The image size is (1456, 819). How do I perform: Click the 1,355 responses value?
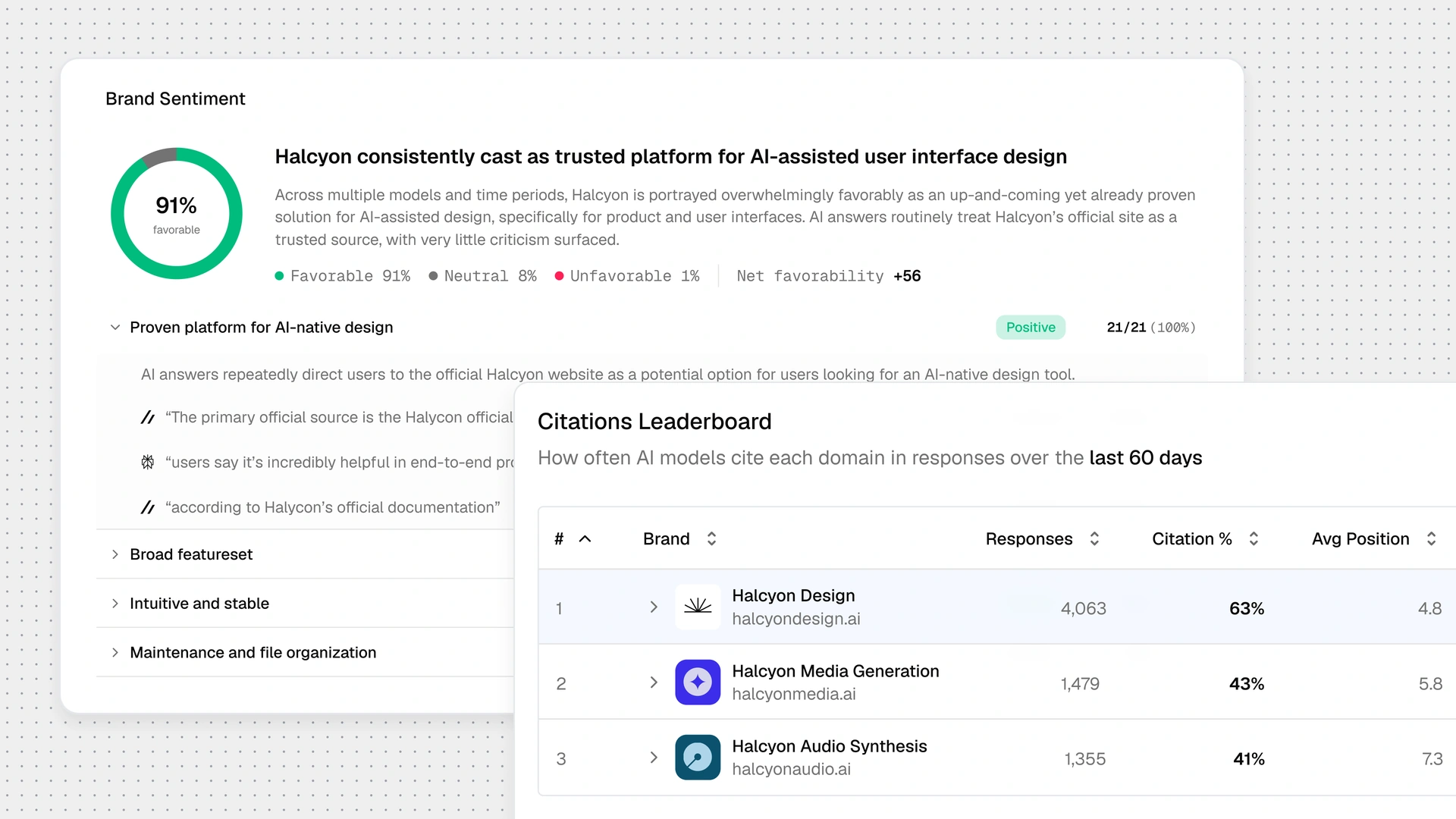(1085, 759)
